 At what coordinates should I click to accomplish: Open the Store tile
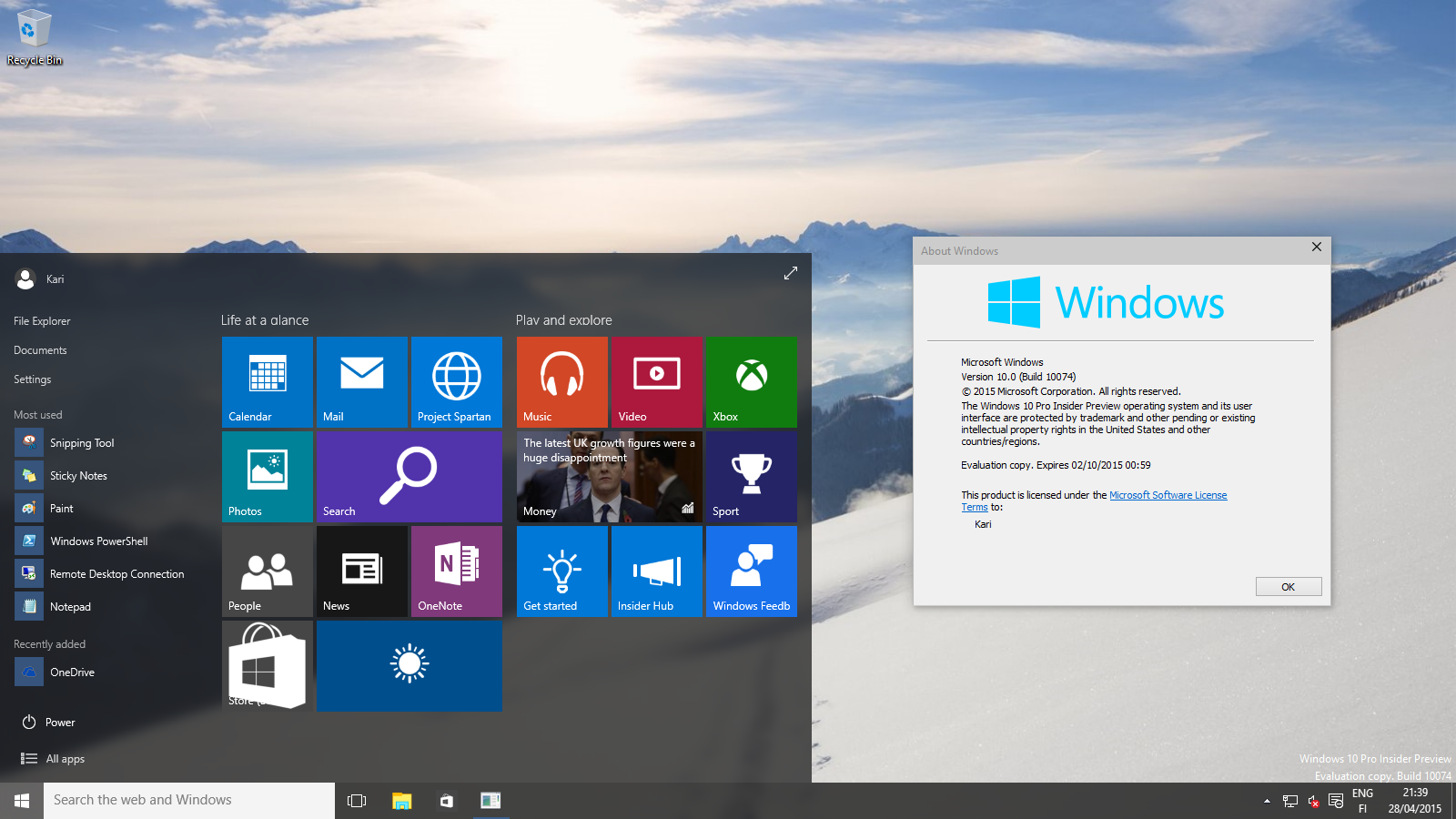[267, 665]
